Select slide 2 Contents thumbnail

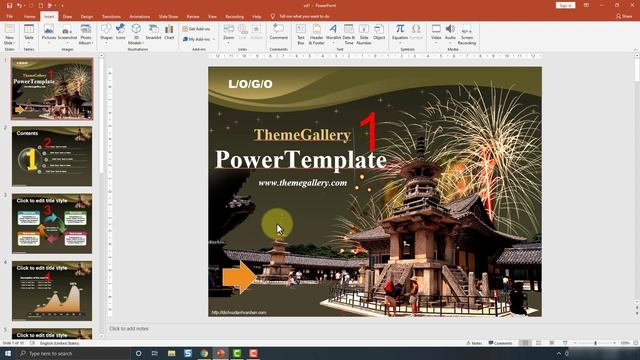point(52,156)
